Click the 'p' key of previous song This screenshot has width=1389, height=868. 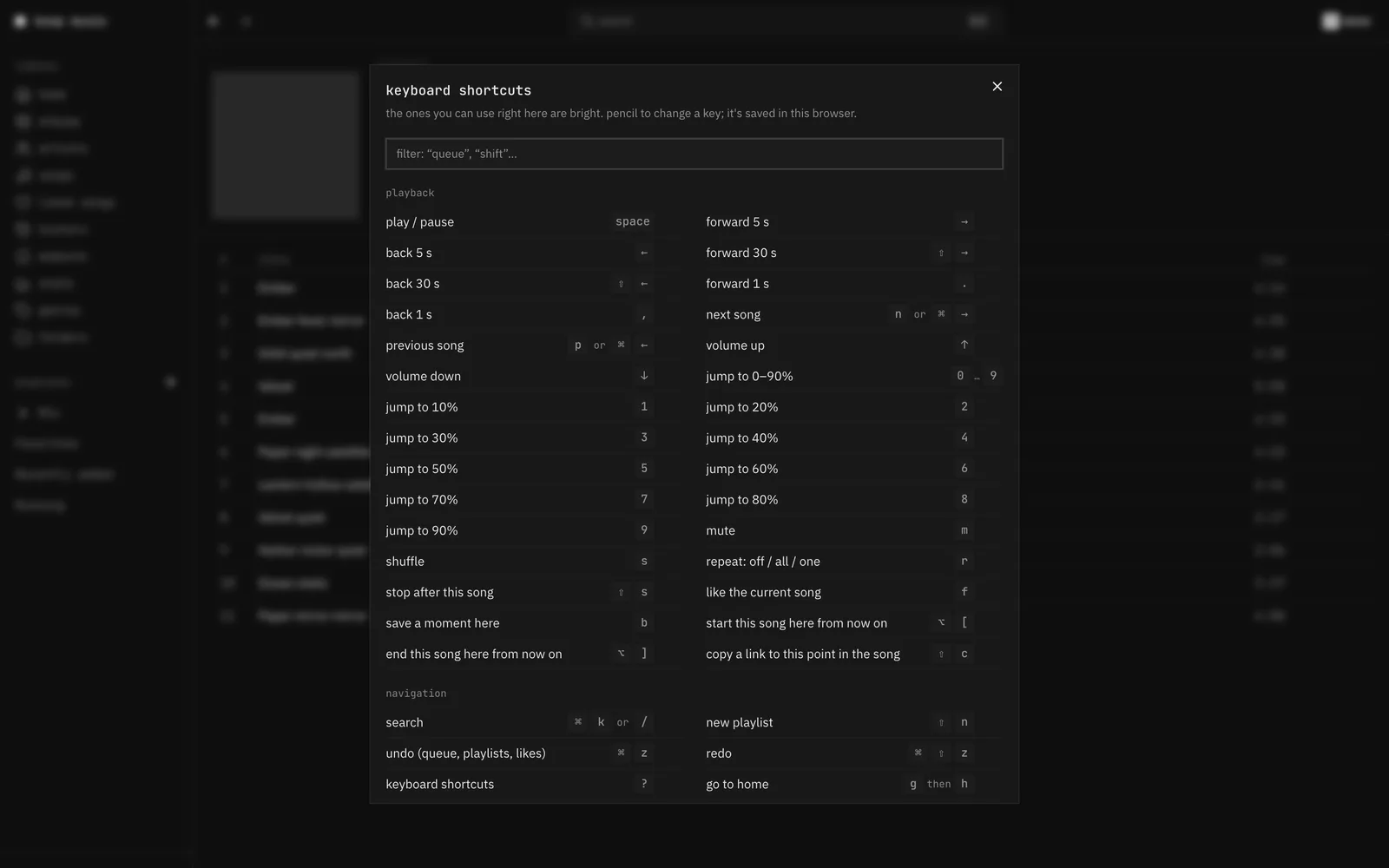[578, 345]
